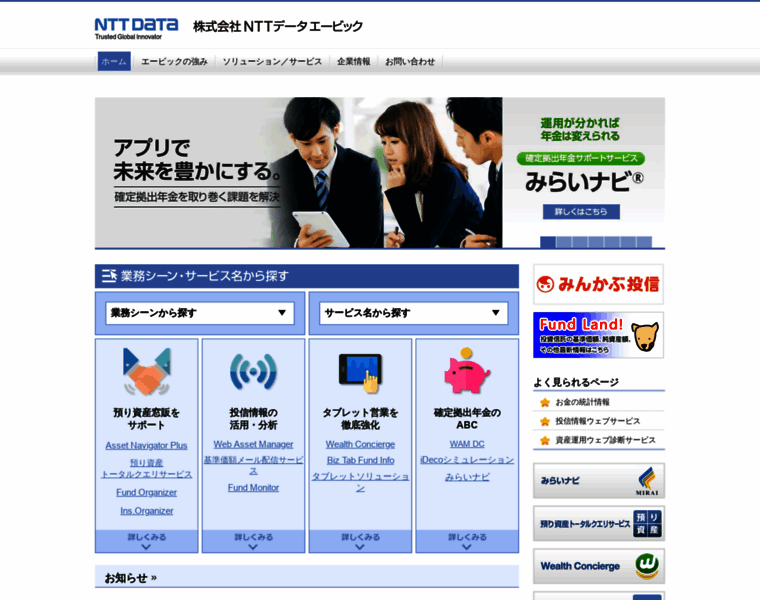Viewport: 760px width, 600px height.
Task: Click the 株式会社NTTデータエービック company name
Action: point(278,26)
